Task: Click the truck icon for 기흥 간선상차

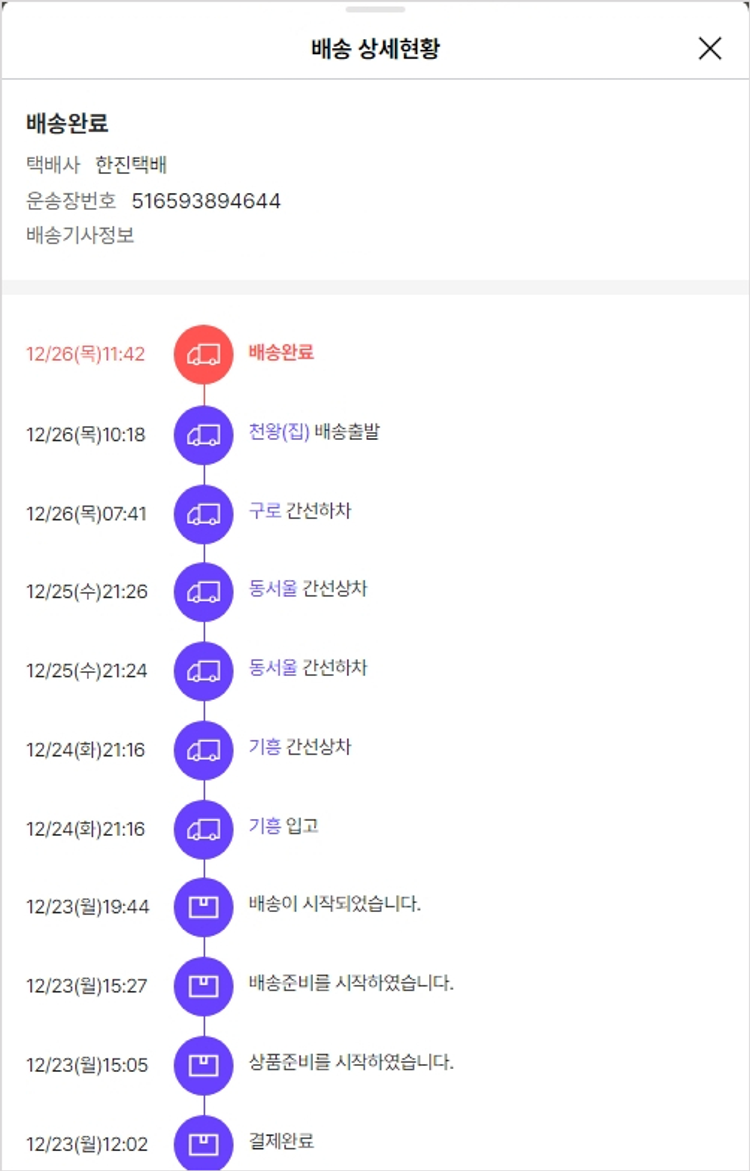Action: [x=204, y=750]
